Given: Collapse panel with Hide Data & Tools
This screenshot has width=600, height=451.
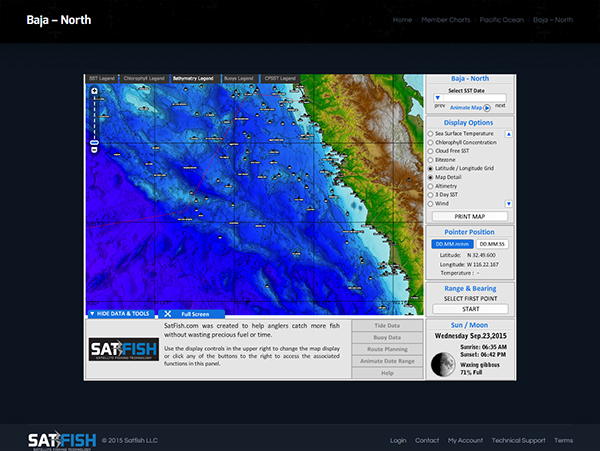Looking at the screenshot, I should tap(120, 314).
